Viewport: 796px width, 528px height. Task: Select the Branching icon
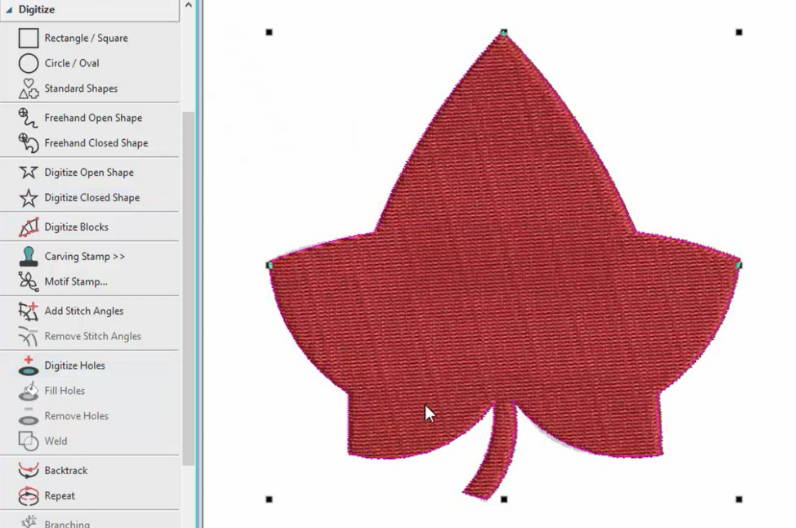(x=28, y=522)
